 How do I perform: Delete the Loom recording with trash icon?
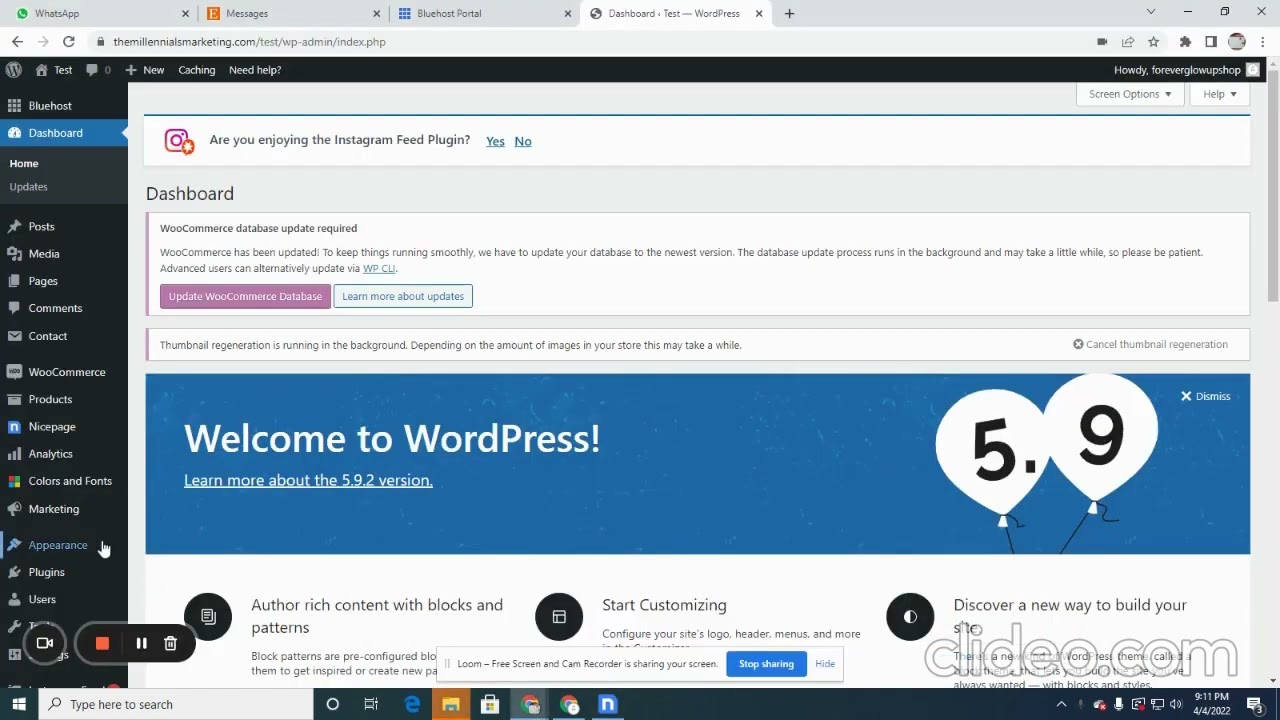click(170, 644)
